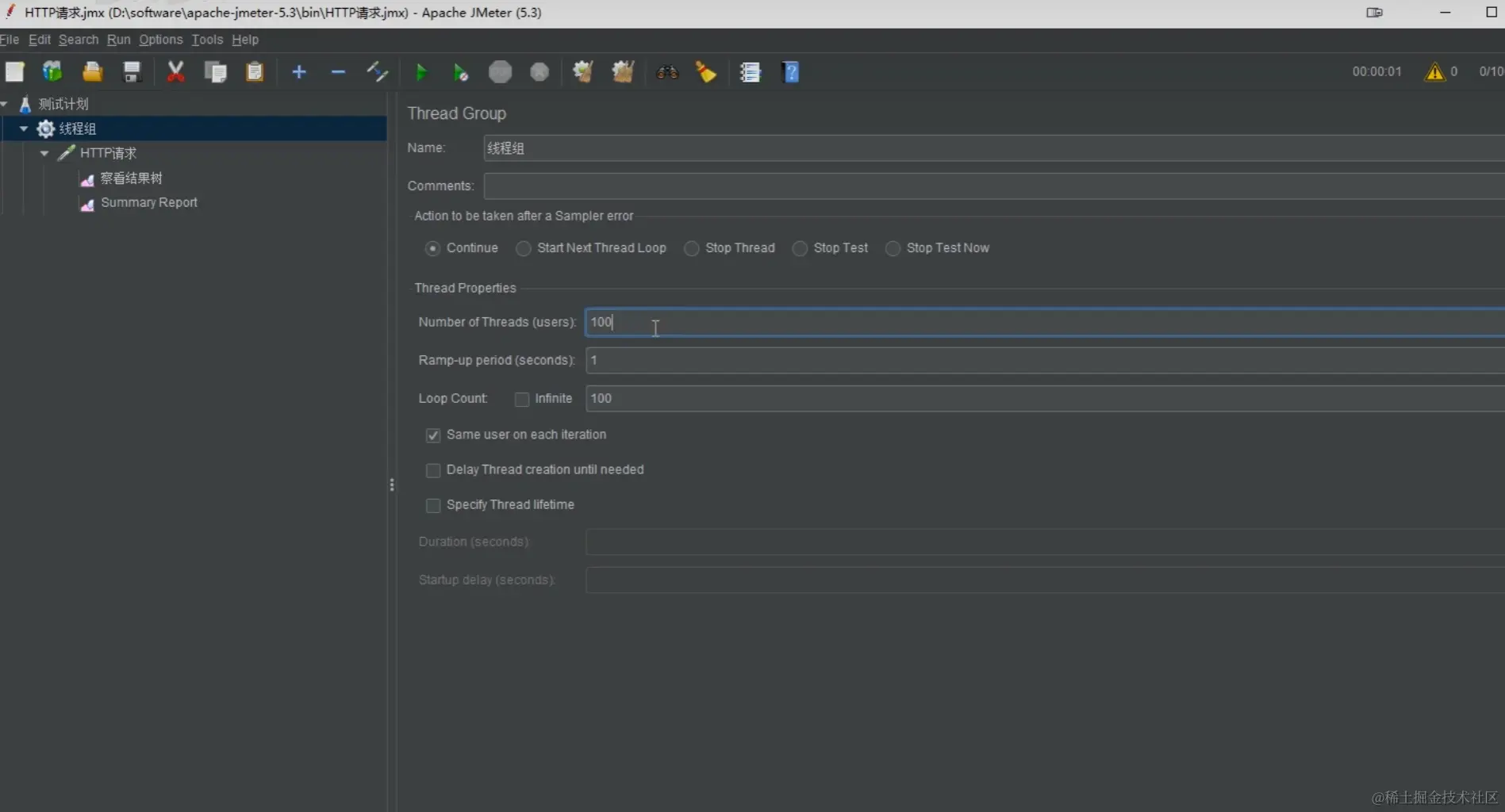Enable Infinite loop count checkbox
This screenshot has width=1505, height=812.
522,399
